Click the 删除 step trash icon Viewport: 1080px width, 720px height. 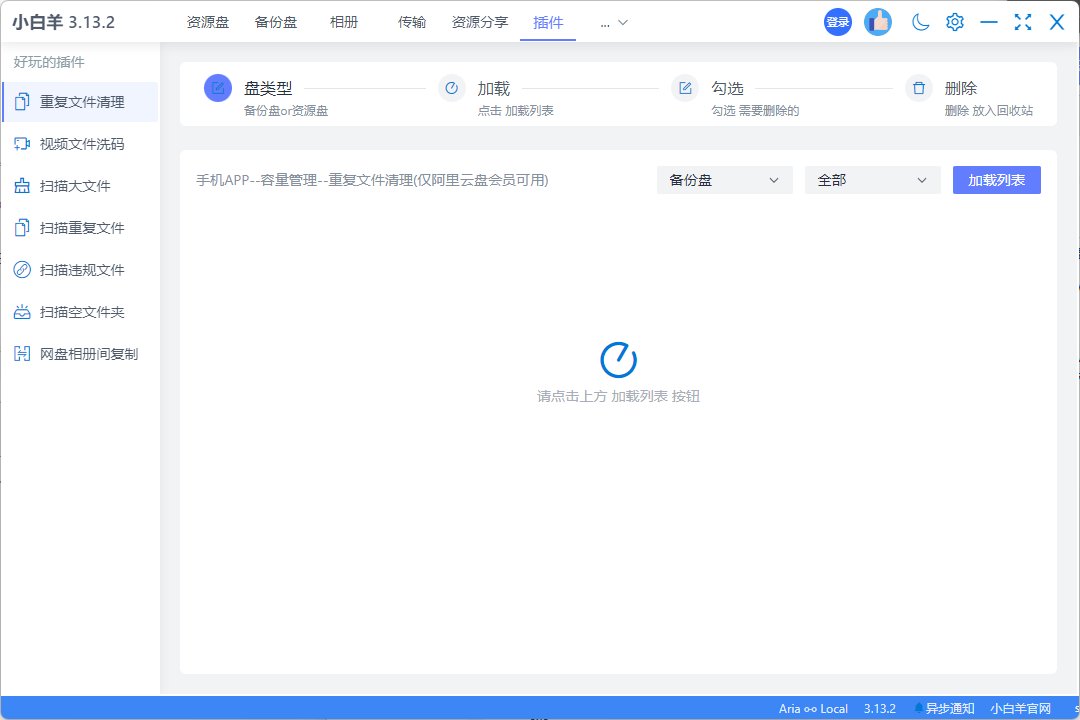click(919, 88)
